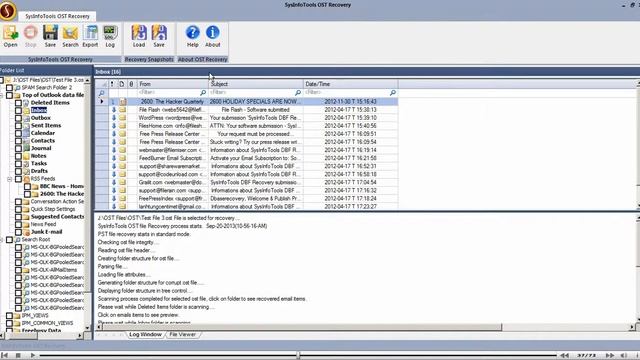Viewport: 640px width, 360px height.
Task: Select the Notes folder in tree
Action: click(x=38, y=156)
